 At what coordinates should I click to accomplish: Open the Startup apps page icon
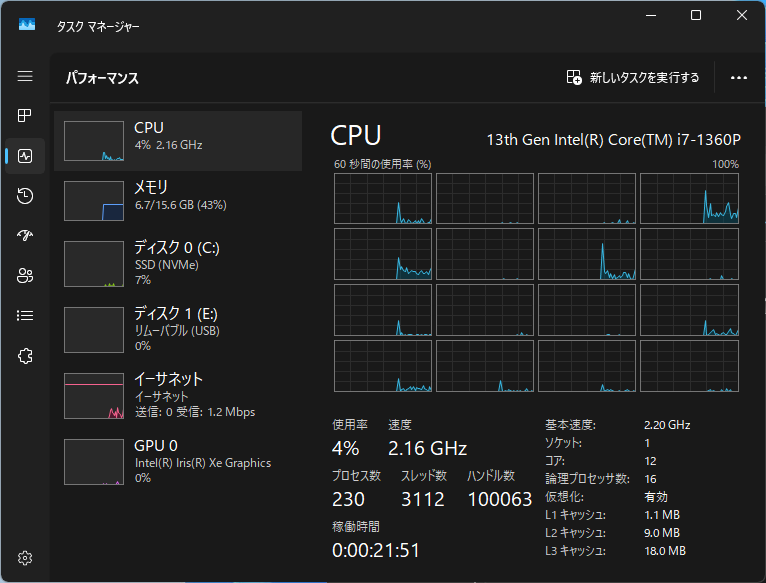tap(25, 236)
